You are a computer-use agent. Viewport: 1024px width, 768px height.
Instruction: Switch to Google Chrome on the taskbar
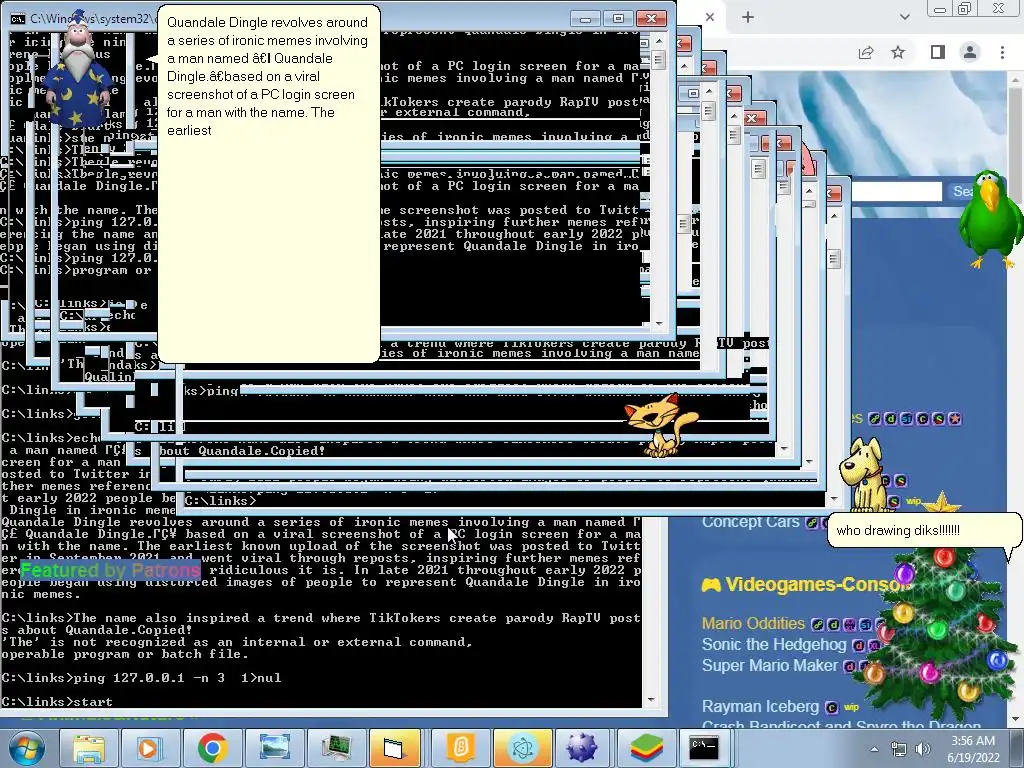[212, 748]
